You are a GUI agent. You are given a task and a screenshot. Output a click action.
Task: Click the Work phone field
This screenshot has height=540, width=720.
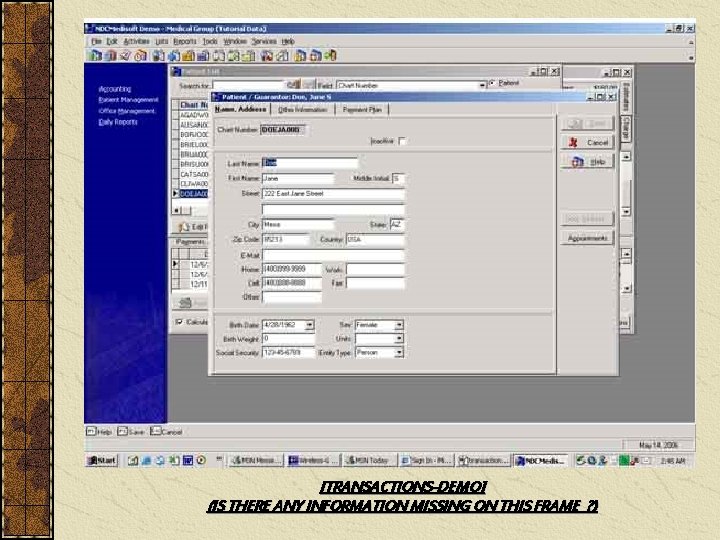pos(375,269)
